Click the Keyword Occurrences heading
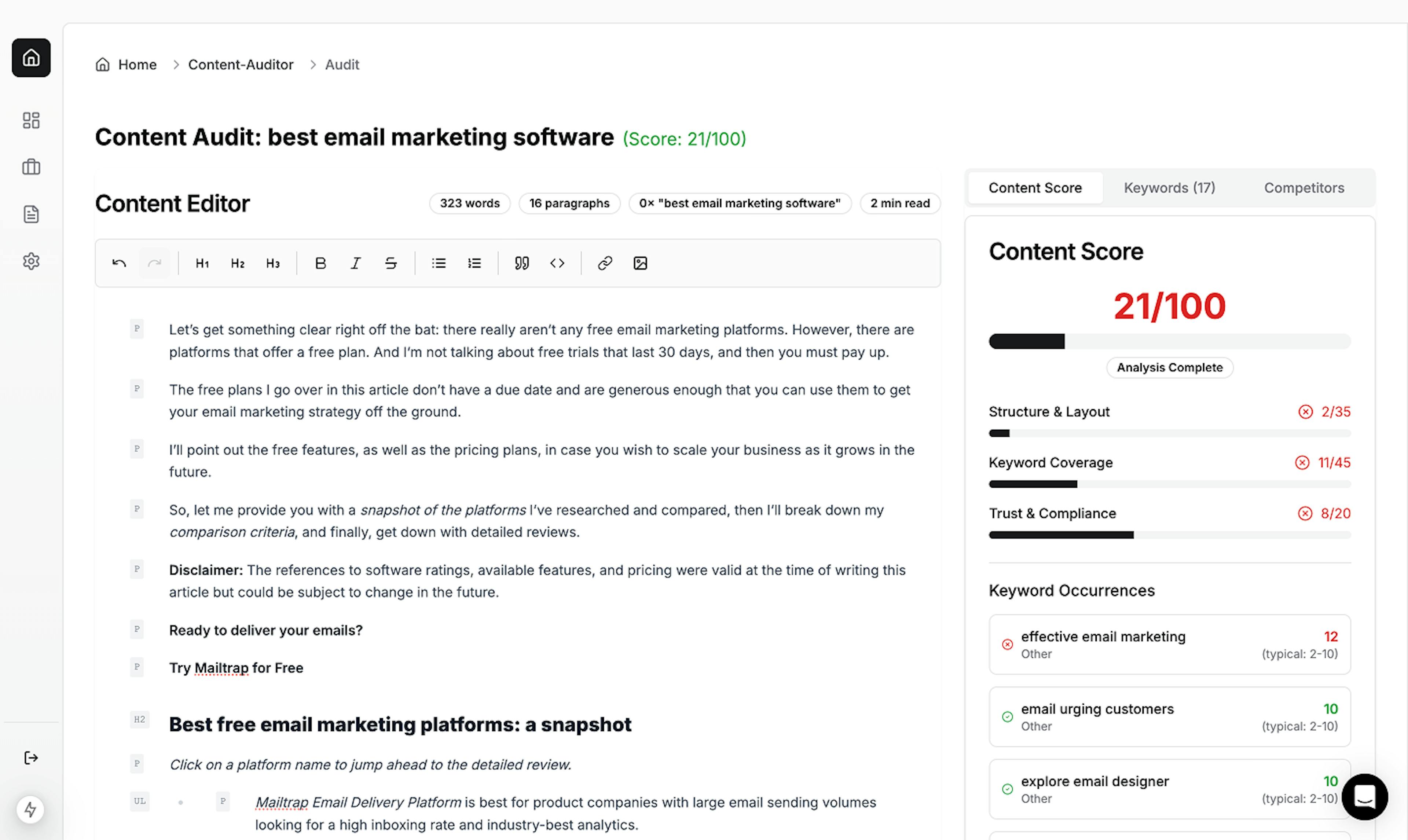 pyautogui.click(x=1071, y=590)
